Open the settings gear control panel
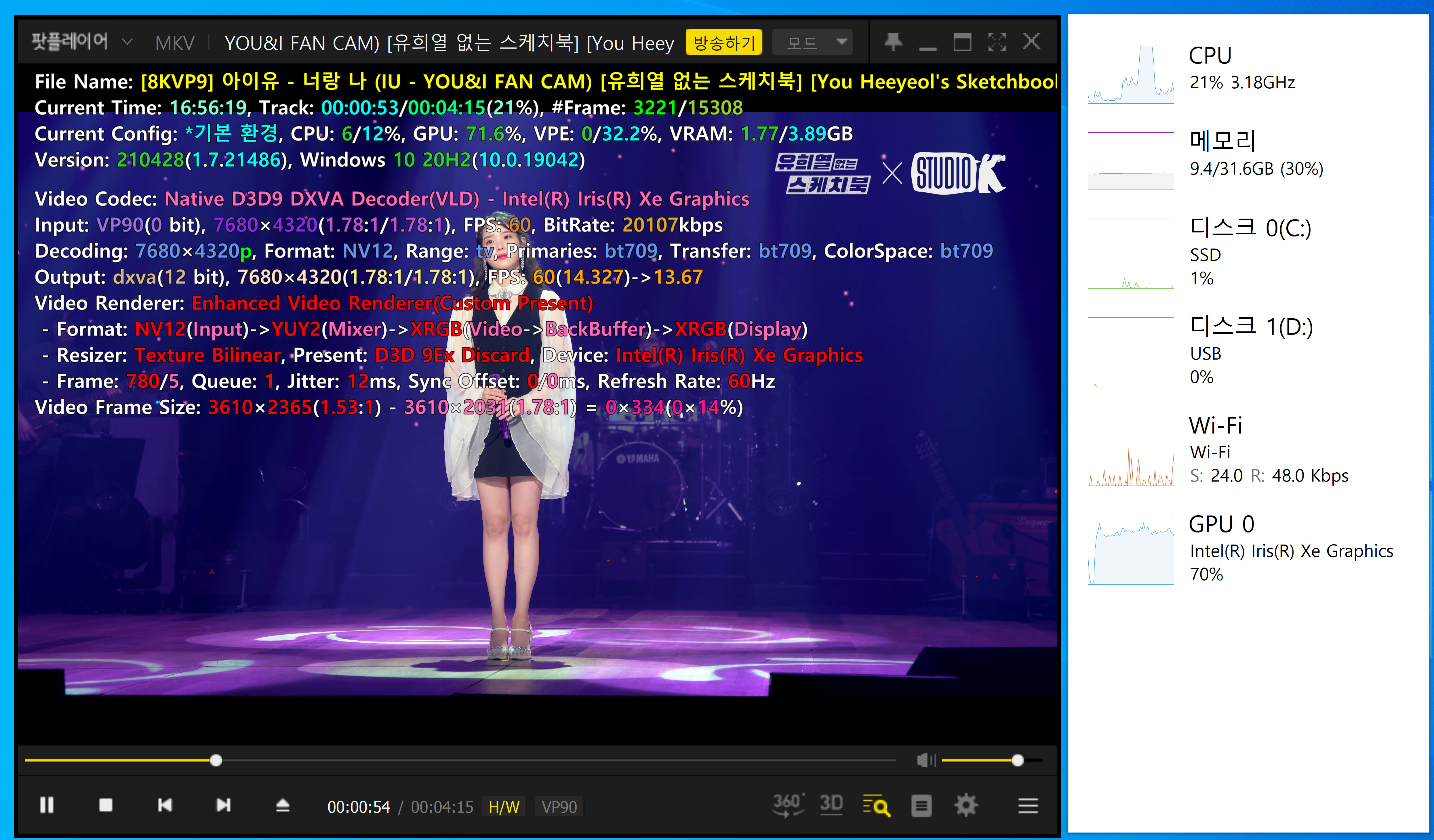 (x=966, y=805)
